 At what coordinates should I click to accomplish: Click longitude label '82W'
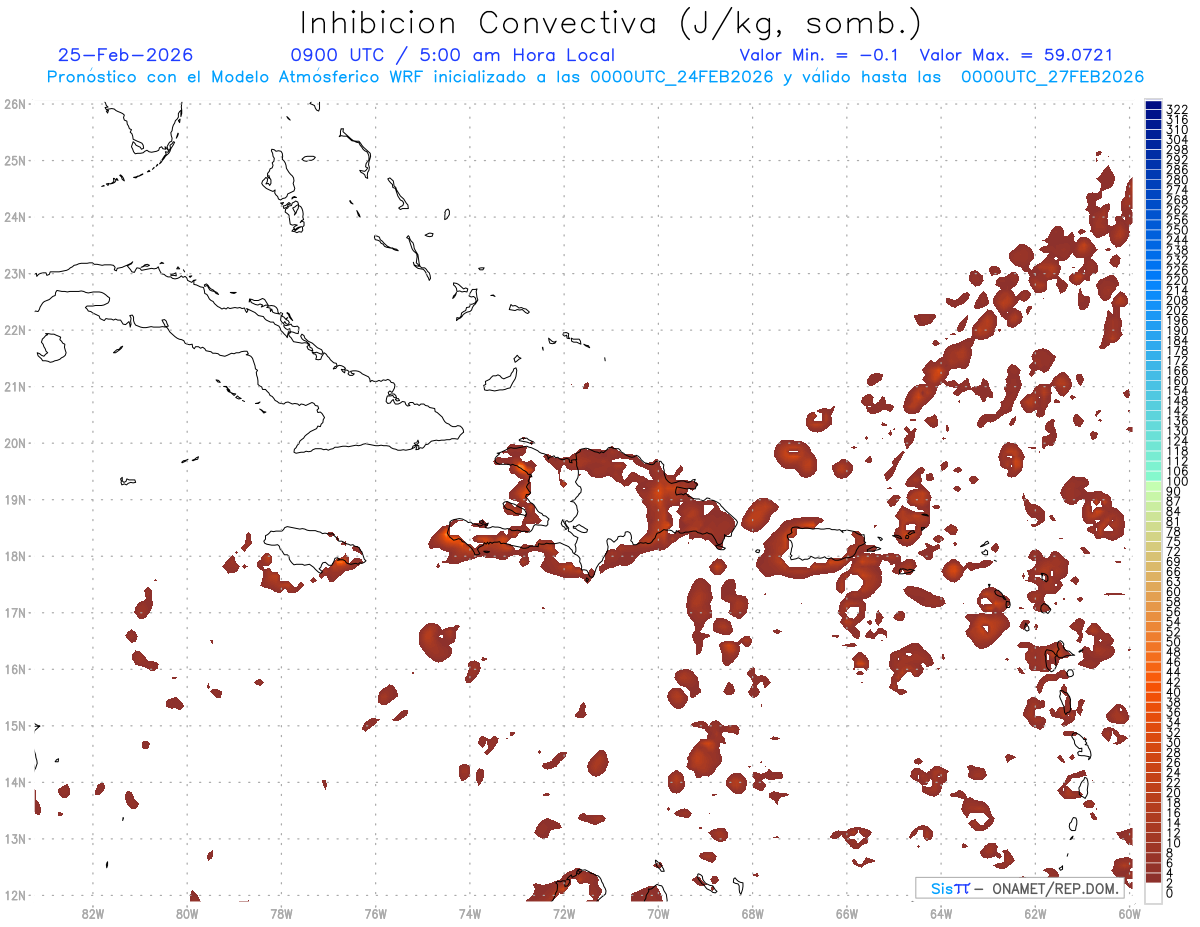[x=93, y=913]
